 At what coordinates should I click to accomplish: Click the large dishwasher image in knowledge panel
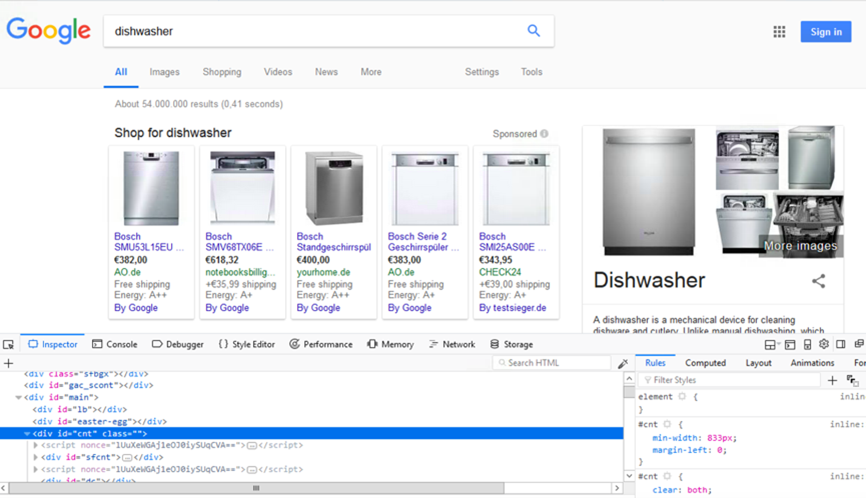point(649,192)
